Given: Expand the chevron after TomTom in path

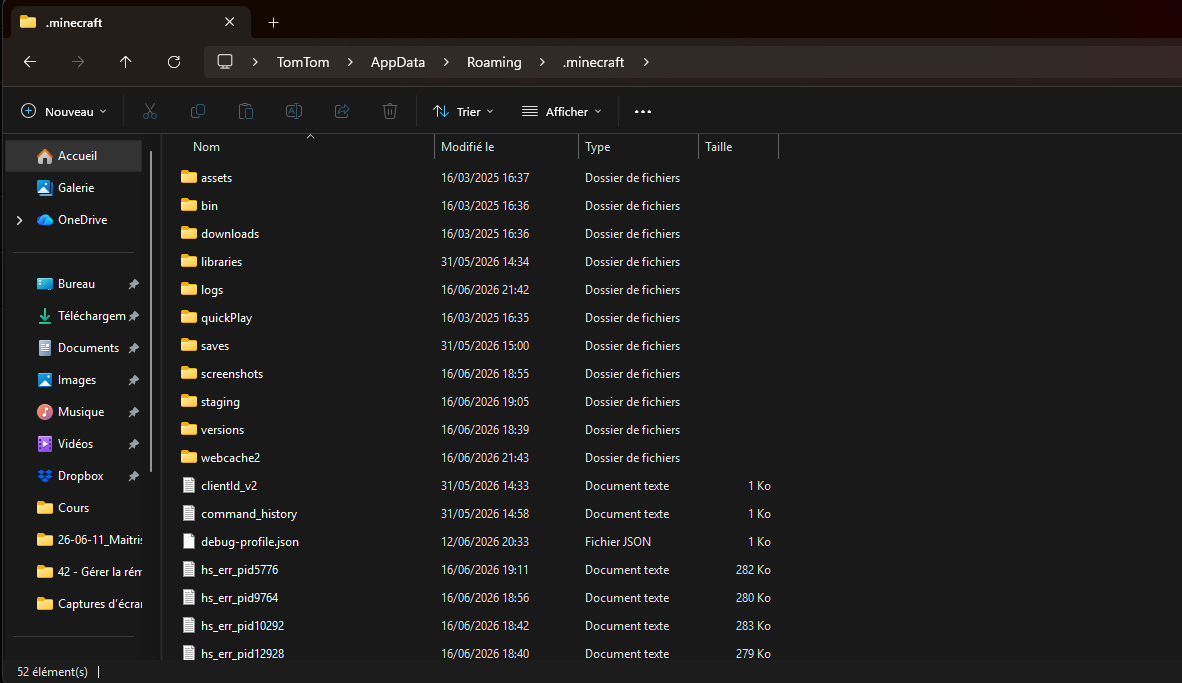Looking at the screenshot, I should (x=350, y=63).
